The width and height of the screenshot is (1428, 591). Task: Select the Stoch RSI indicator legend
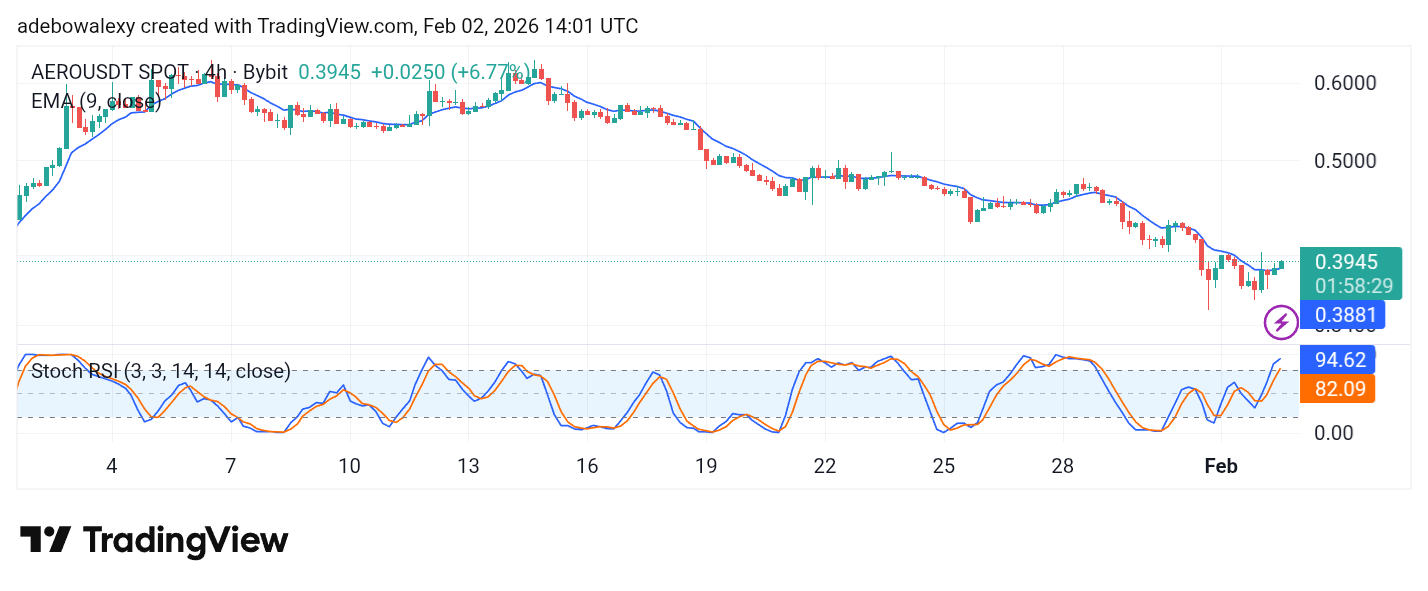pos(161,371)
